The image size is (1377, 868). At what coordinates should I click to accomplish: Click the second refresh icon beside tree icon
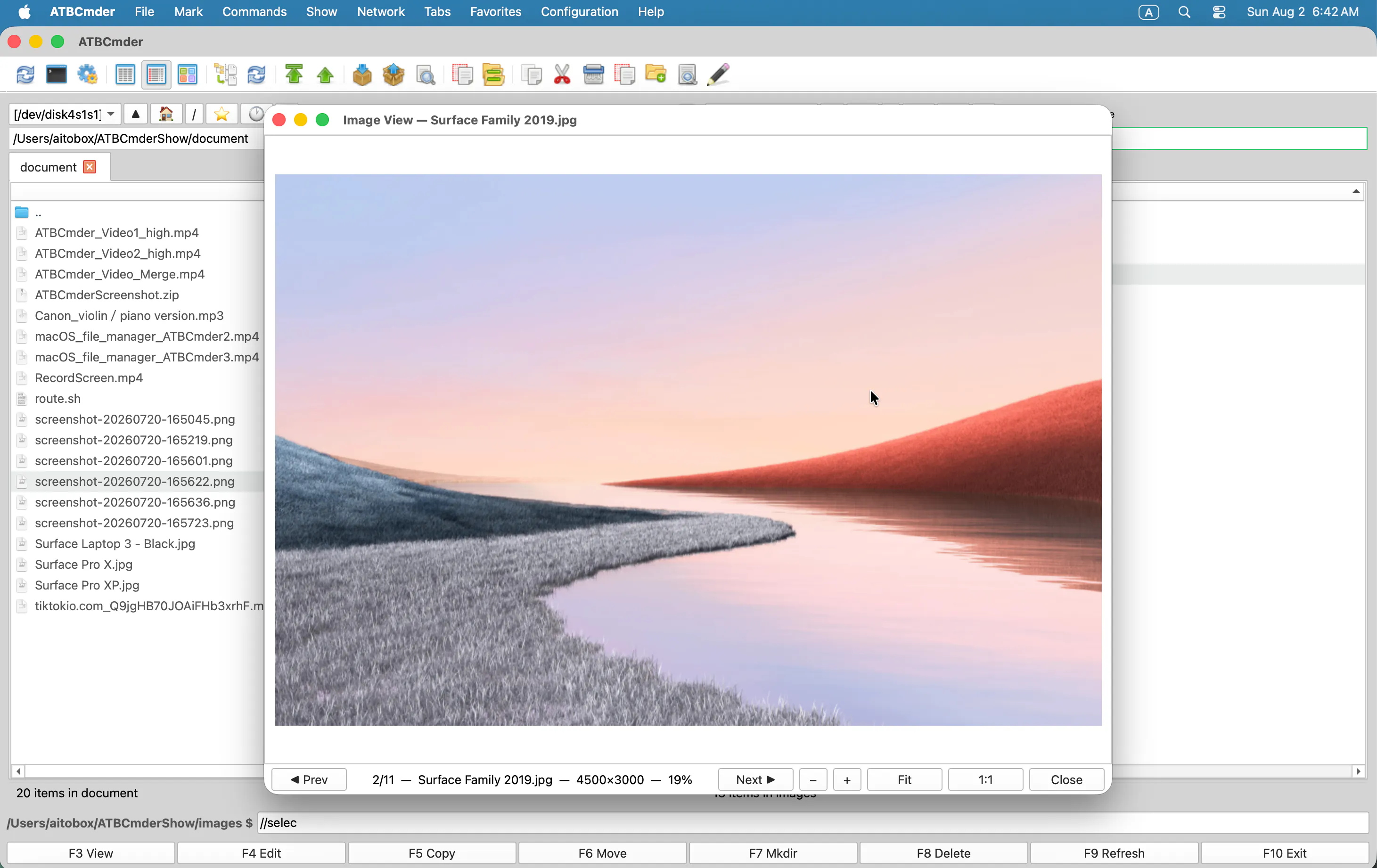tap(256, 75)
